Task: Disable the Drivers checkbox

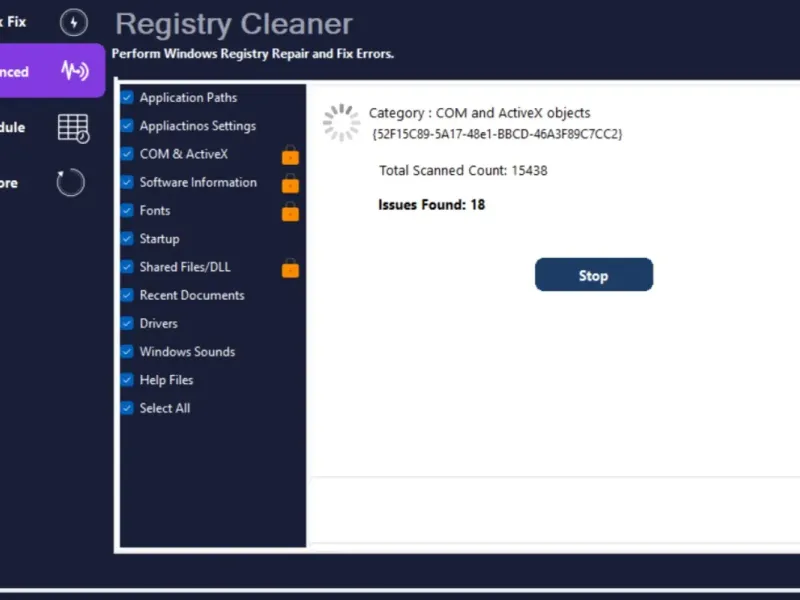Action: [x=128, y=323]
